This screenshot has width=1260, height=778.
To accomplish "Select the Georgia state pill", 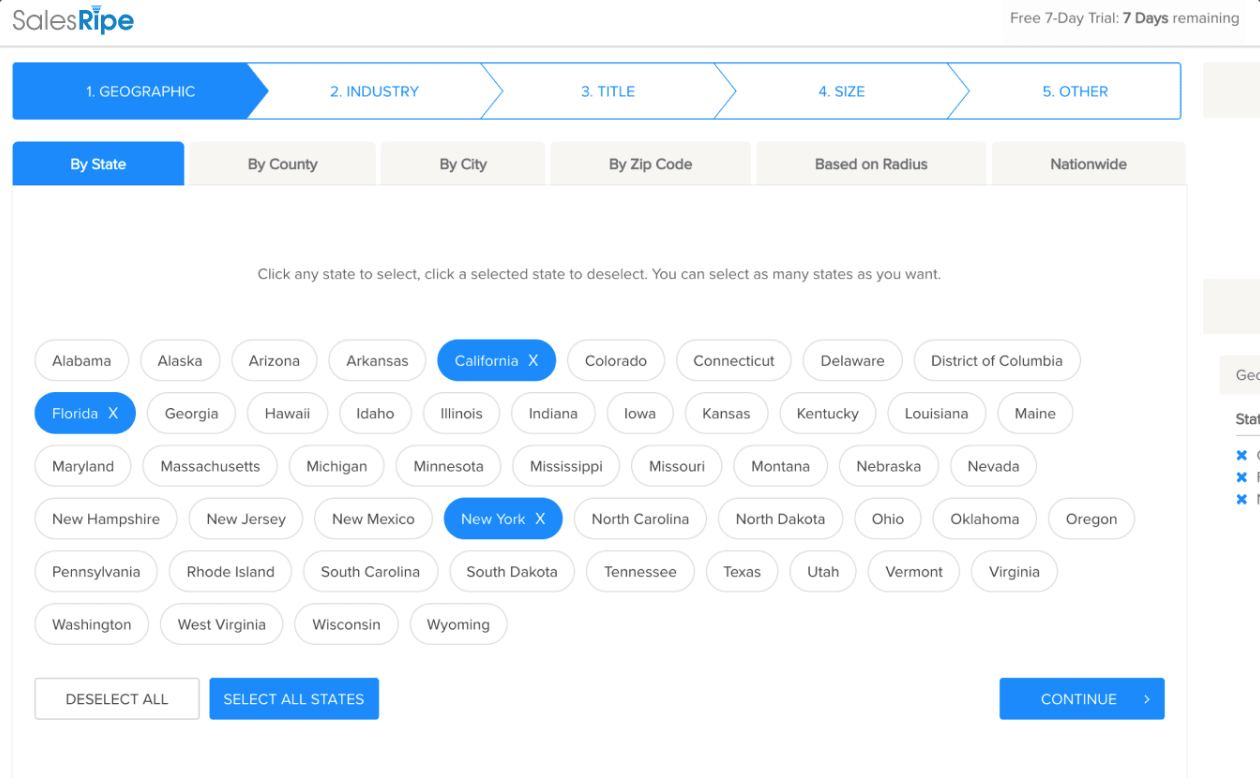I will coord(191,414).
